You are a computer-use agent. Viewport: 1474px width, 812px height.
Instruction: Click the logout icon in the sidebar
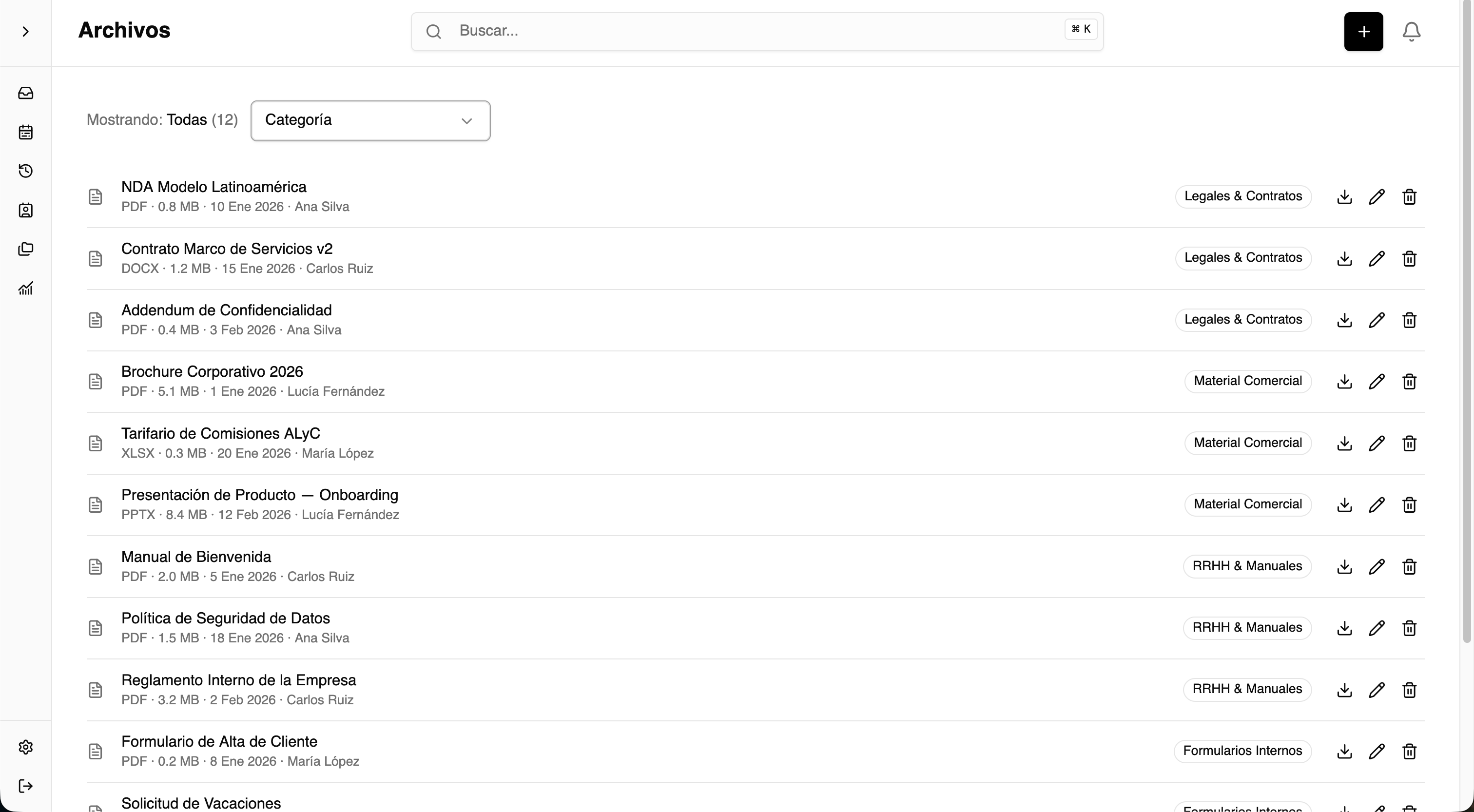(26, 786)
